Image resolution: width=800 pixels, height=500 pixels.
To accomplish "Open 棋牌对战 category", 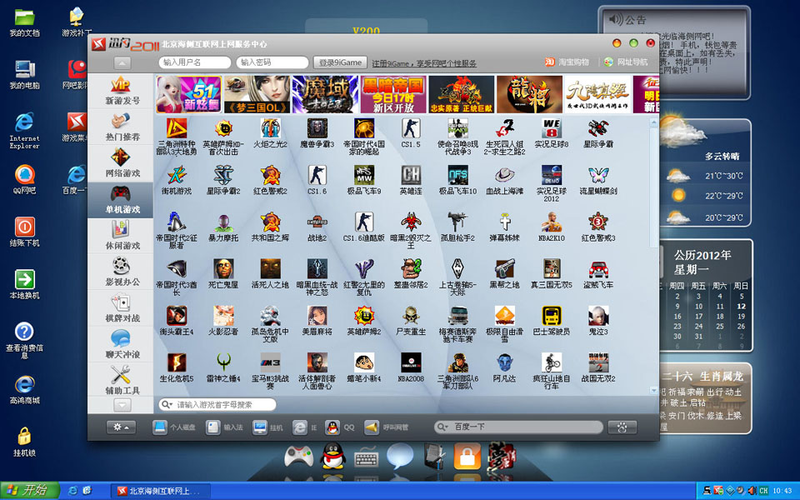I will (121, 308).
